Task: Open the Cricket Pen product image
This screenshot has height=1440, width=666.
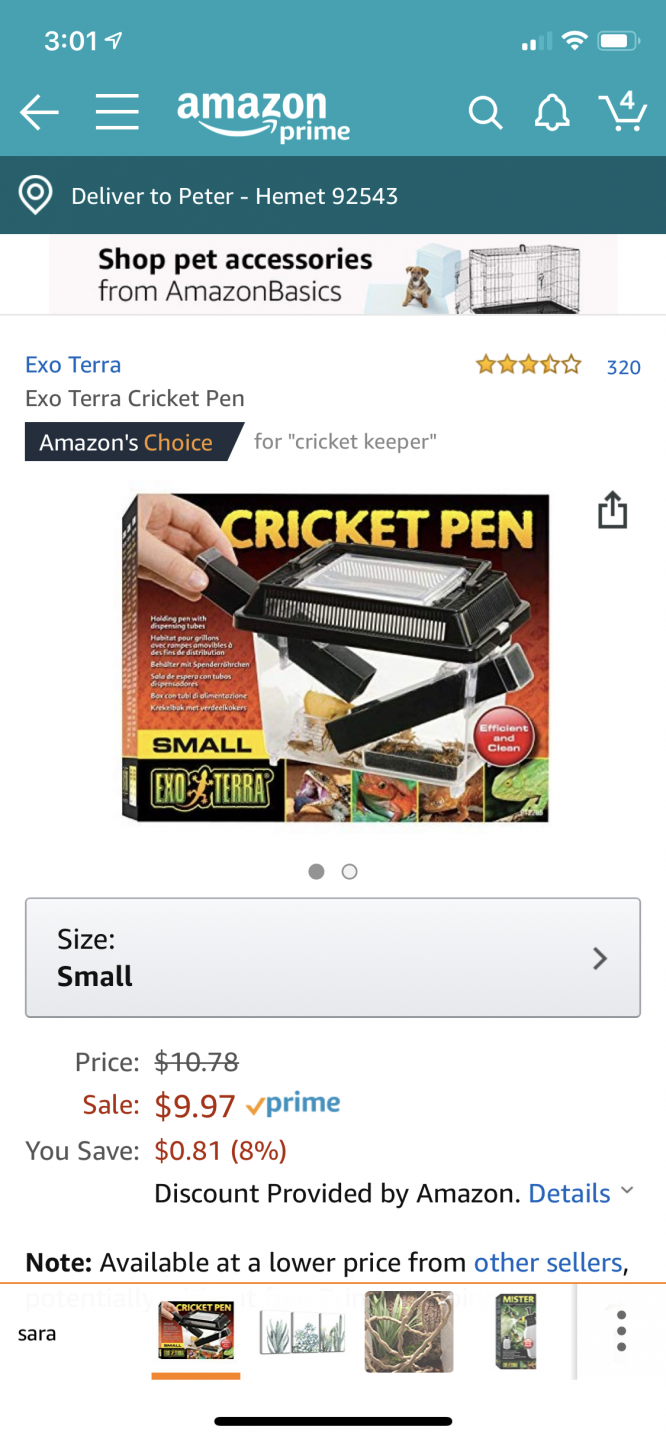Action: pos(335,657)
